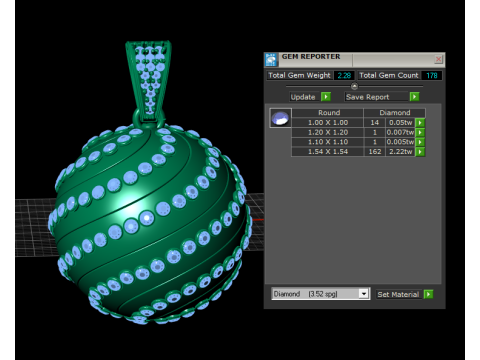Select the round gem thumbnail
480x360 pixels.
tap(280, 118)
